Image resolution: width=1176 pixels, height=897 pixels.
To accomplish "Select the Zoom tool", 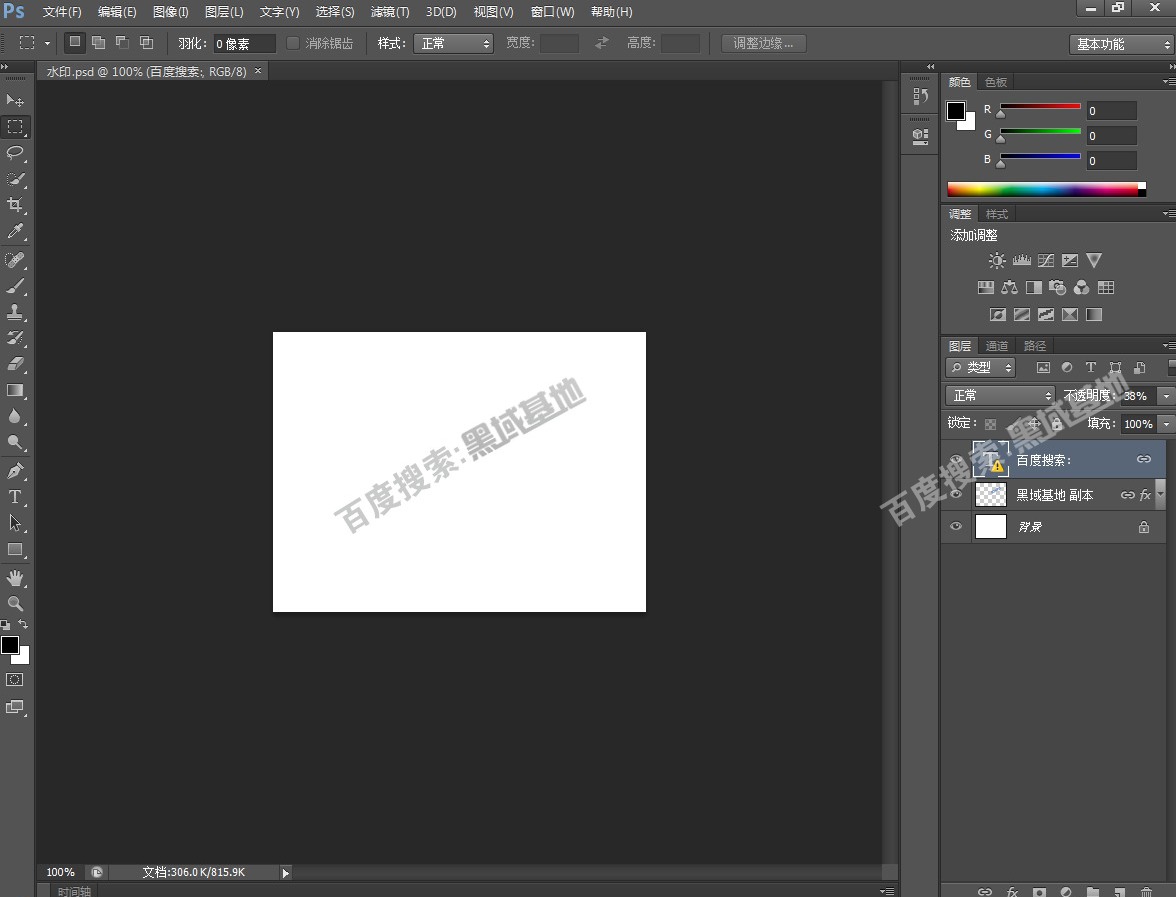I will [x=15, y=603].
